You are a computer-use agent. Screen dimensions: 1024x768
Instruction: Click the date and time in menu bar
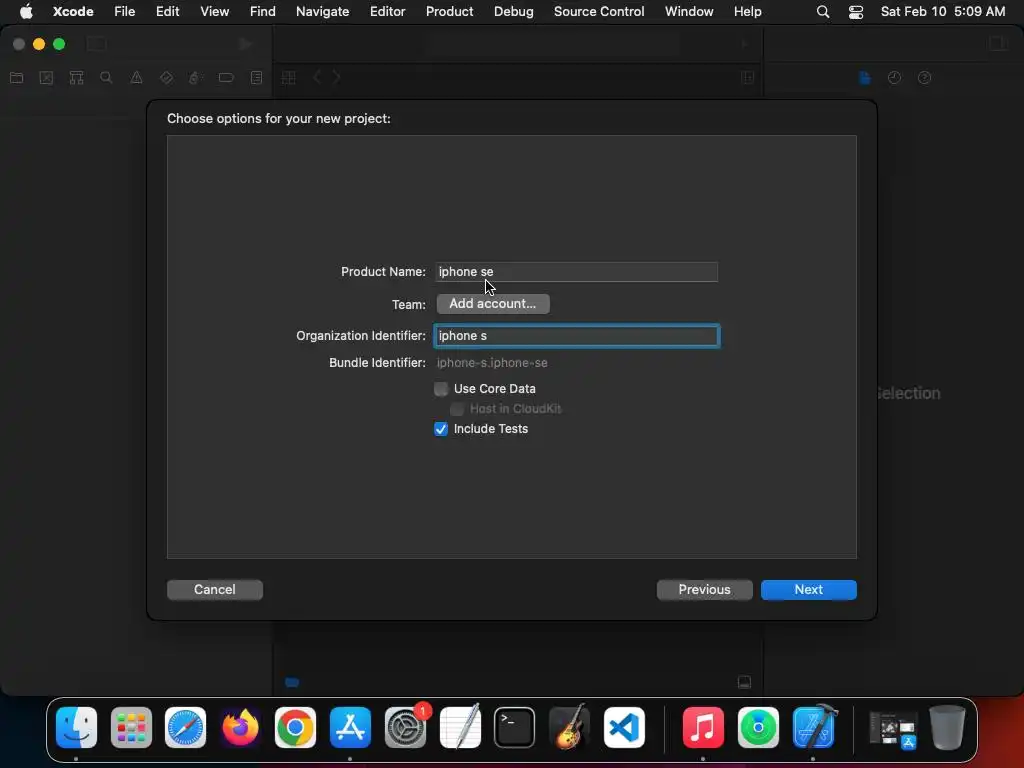pos(942,12)
